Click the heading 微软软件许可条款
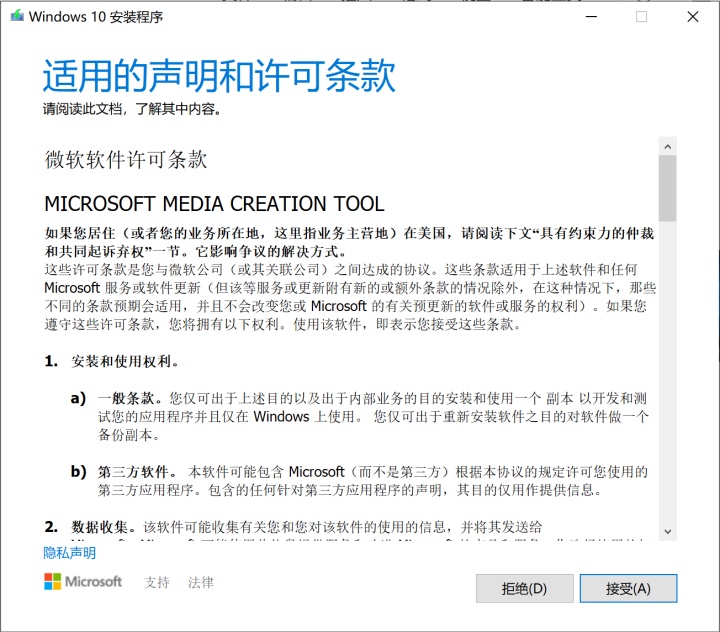Viewport: 720px width, 632px height. (x=126, y=159)
